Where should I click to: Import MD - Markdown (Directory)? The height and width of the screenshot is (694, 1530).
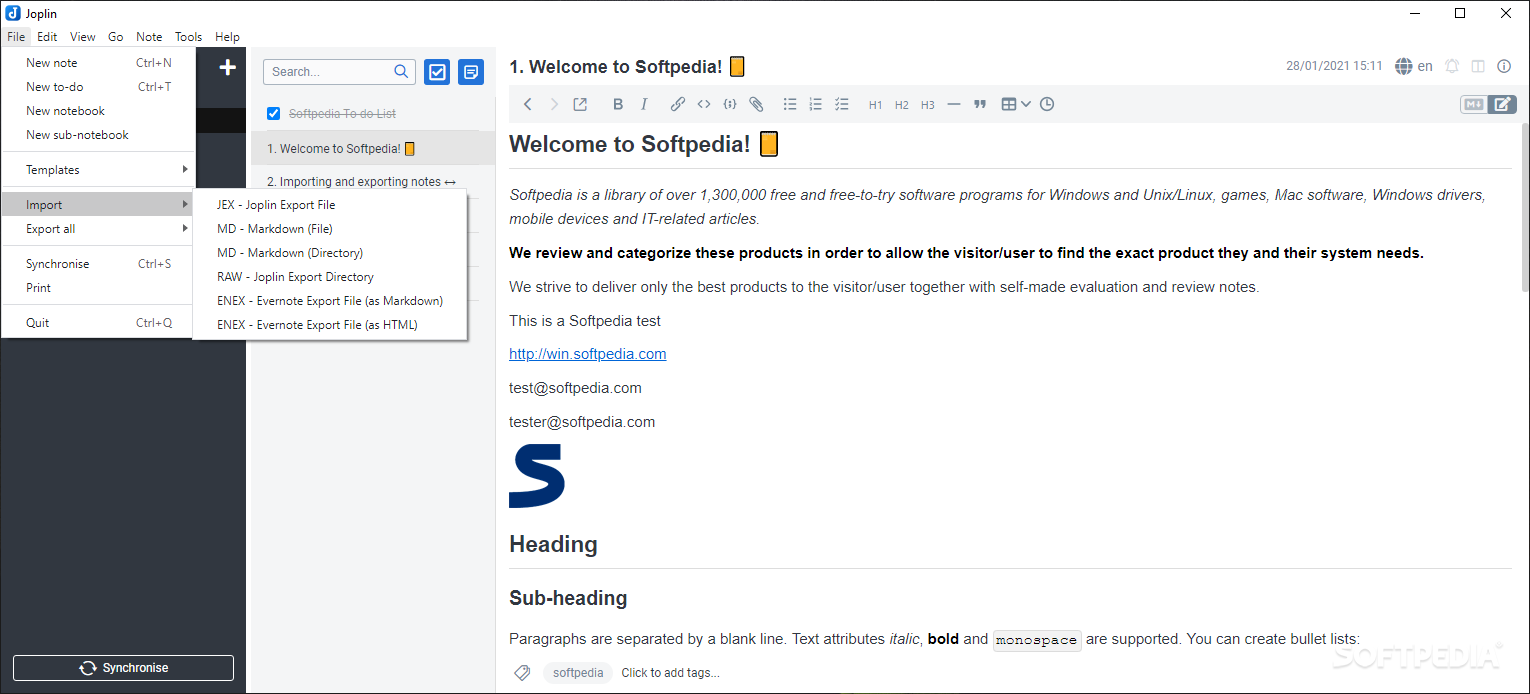[330, 253]
